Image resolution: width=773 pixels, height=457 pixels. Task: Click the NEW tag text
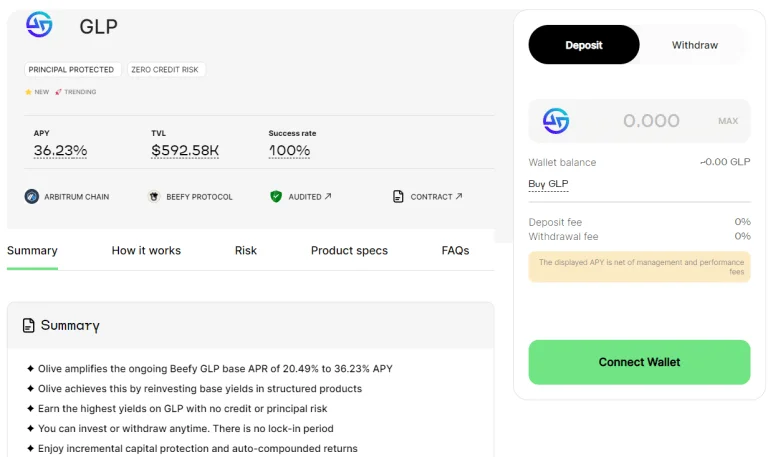[x=41, y=92]
